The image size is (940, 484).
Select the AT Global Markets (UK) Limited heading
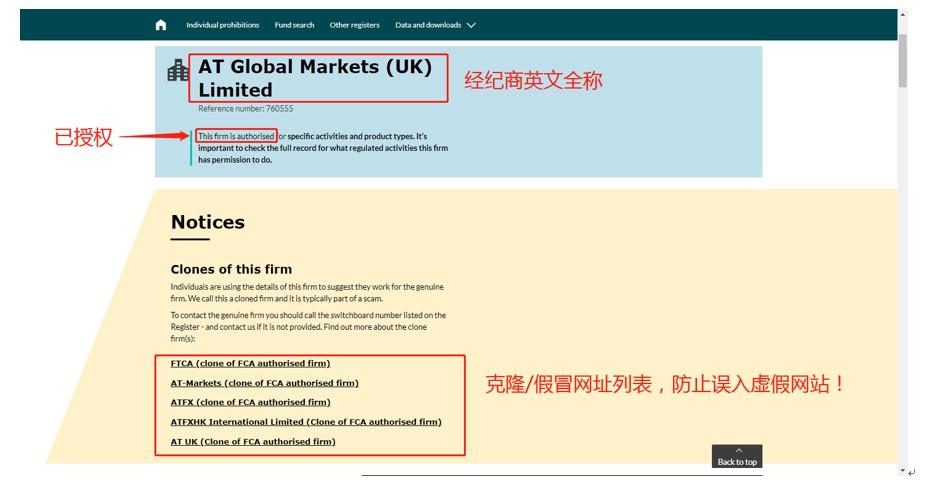tap(315, 78)
